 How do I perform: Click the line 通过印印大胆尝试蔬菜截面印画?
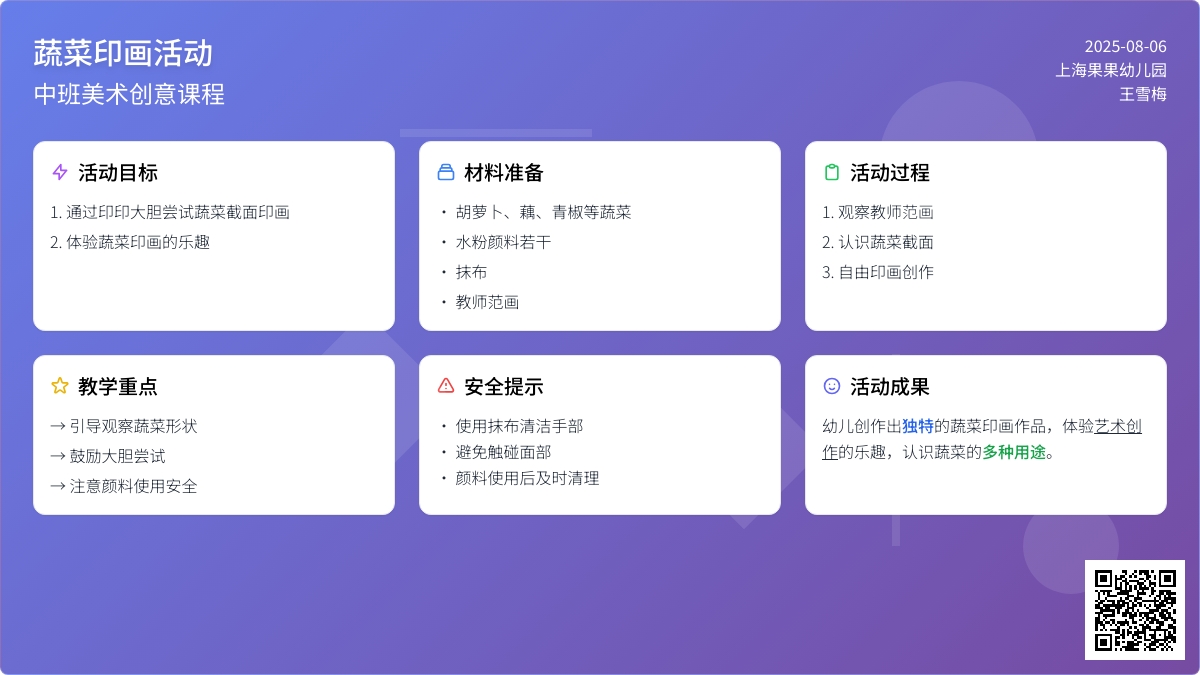tap(170, 212)
